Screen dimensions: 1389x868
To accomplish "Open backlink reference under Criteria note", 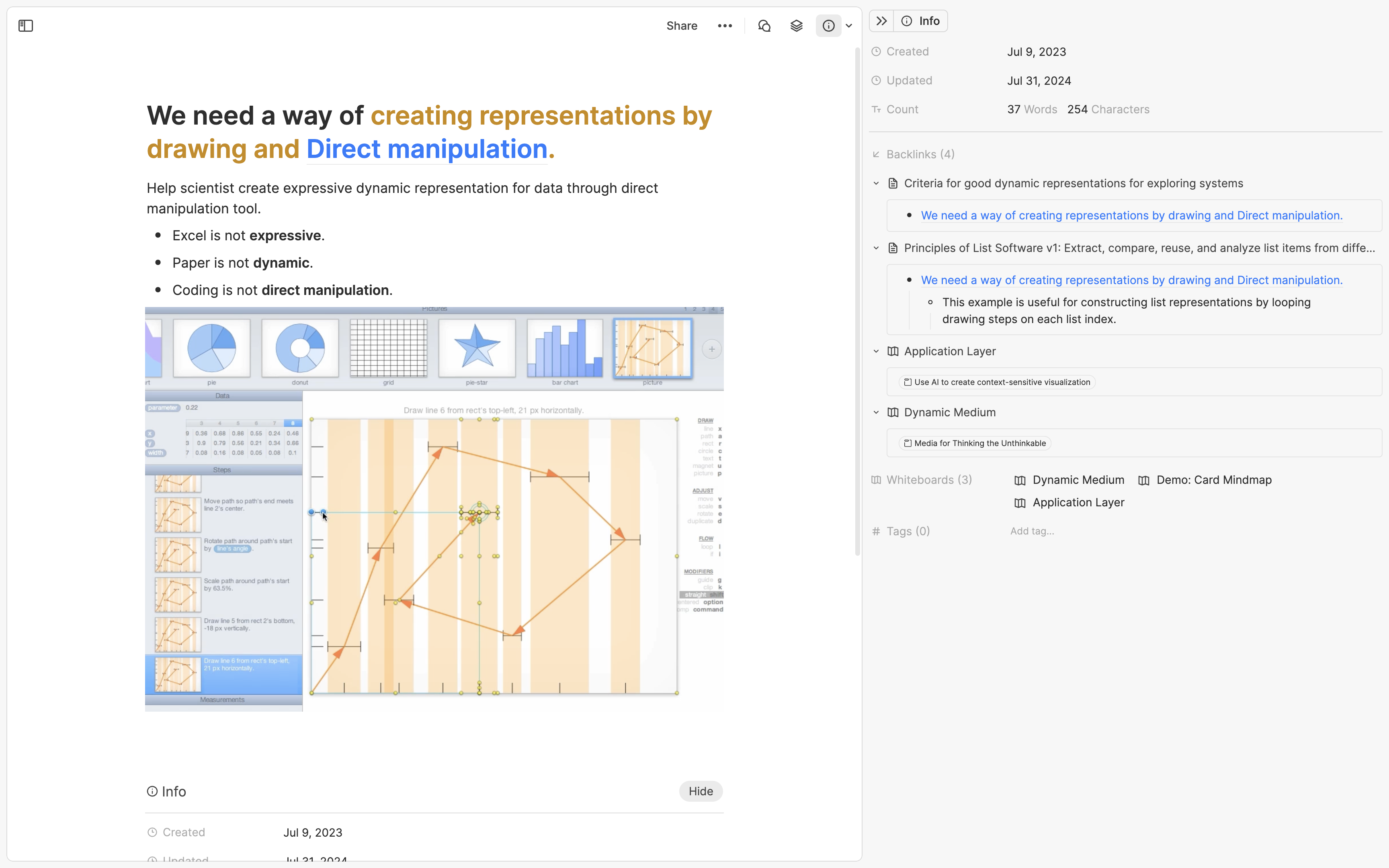I will [1131, 216].
